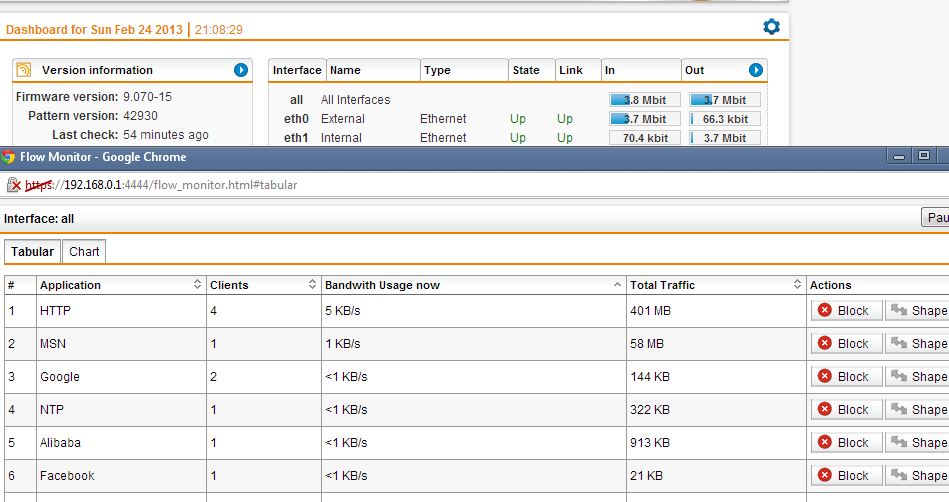This screenshot has height=502, width=949.
Task: Click the HTTP total traffic 401 MB cell
Action: pos(716,311)
